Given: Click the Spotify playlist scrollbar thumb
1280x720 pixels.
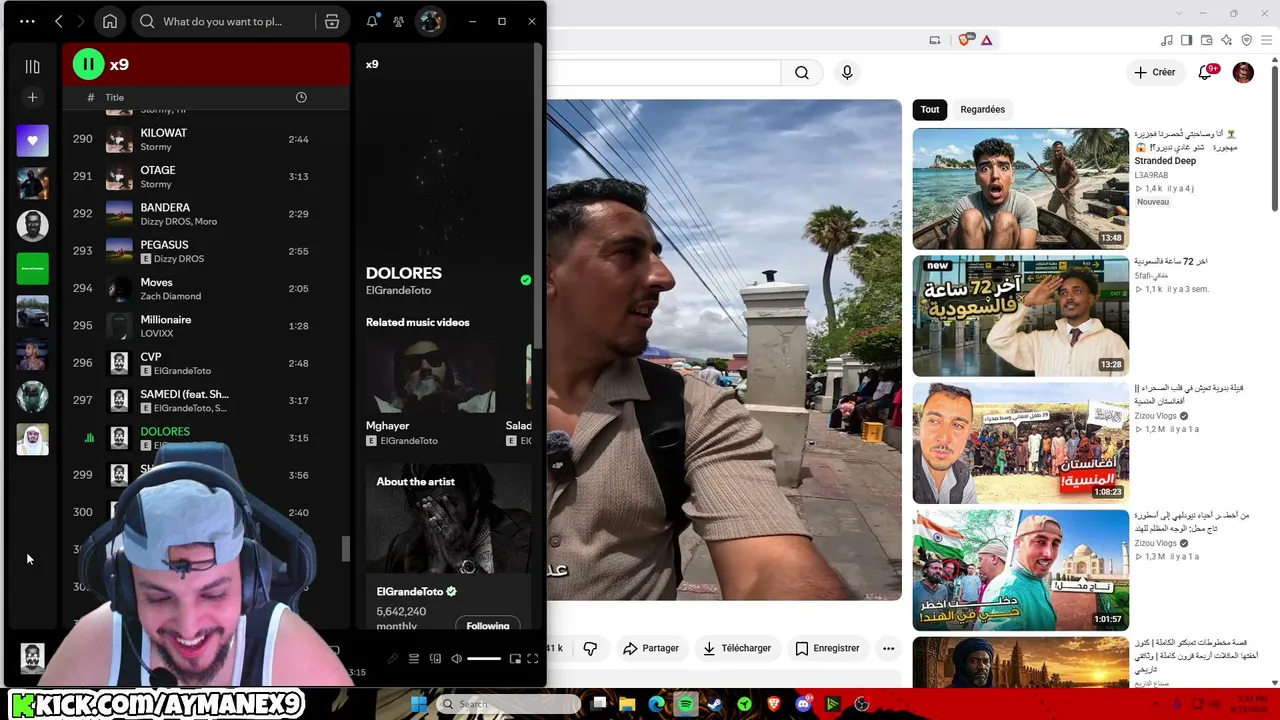Looking at the screenshot, I should pyautogui.click(x=346, y=549).
